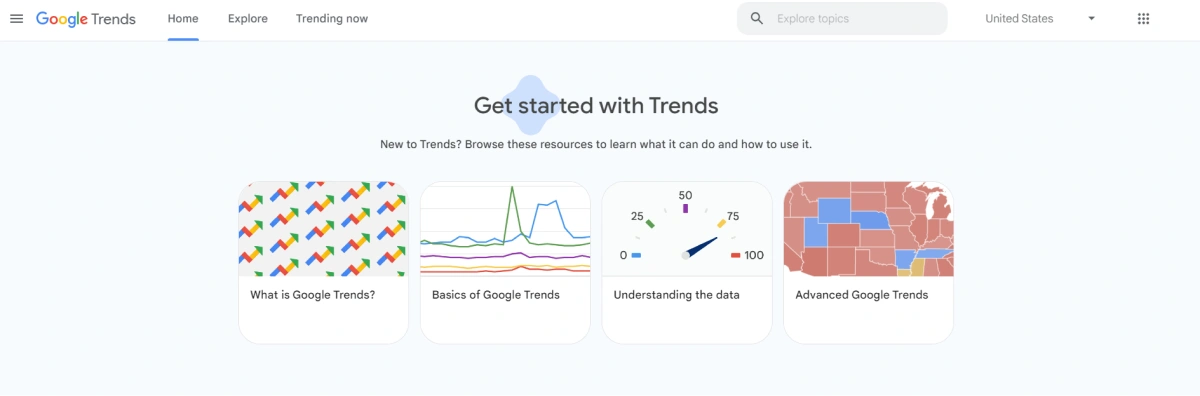Go to the Explore tab

(247, 19)
